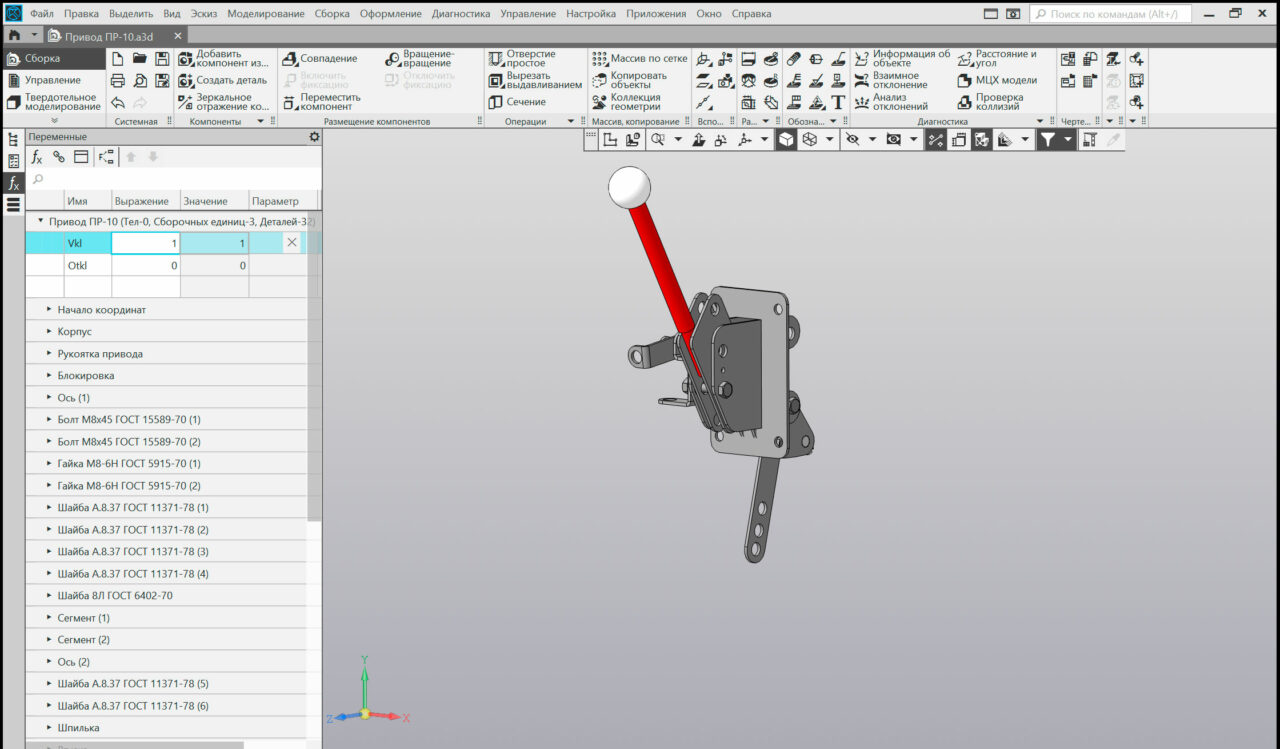1280x749 pixels.
Task: Open dropdown arrow next to filter icon
Action: click(x=1068, y=140)
